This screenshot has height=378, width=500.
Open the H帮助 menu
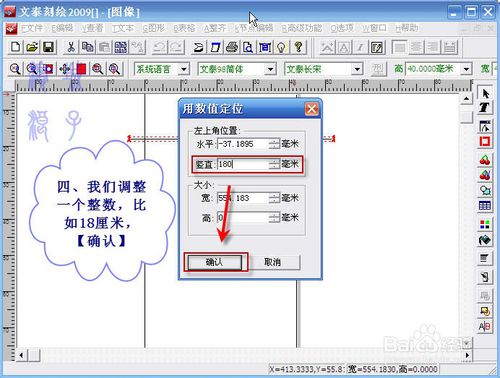[x=406, y=28]
